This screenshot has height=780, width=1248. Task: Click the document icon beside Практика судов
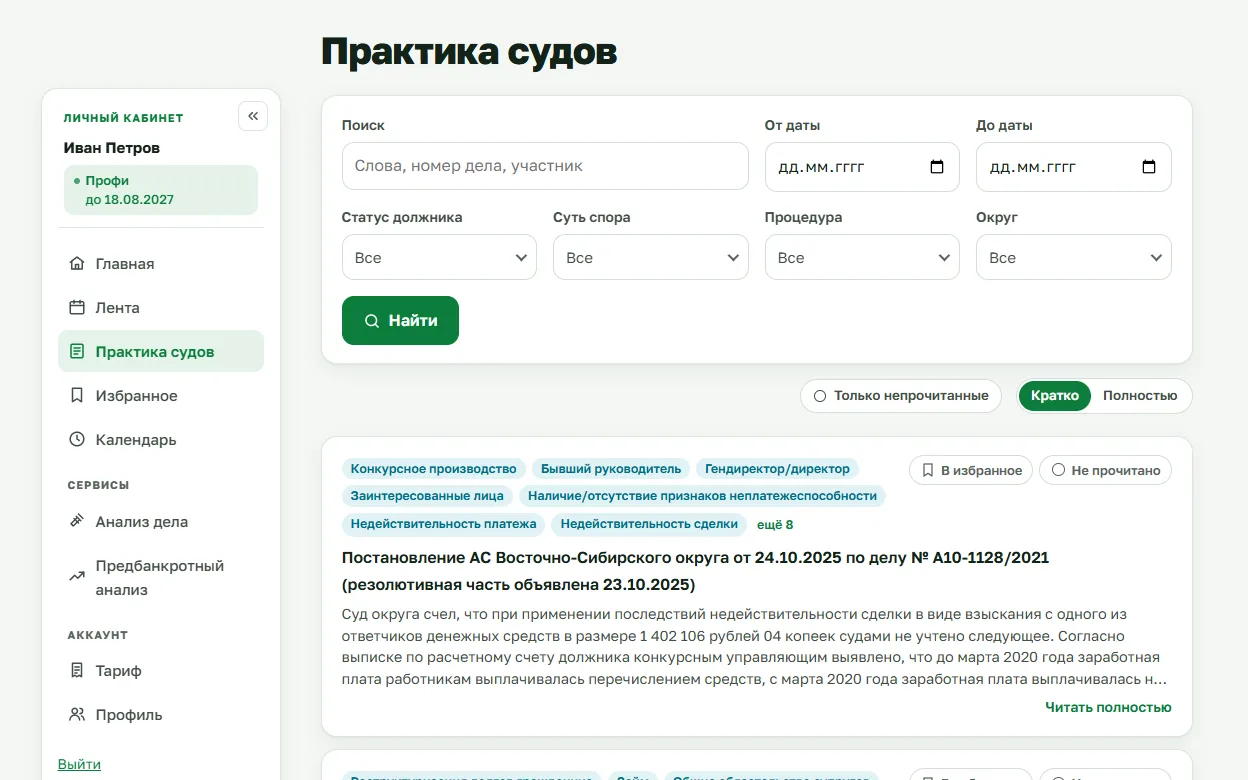coord(77,352)
